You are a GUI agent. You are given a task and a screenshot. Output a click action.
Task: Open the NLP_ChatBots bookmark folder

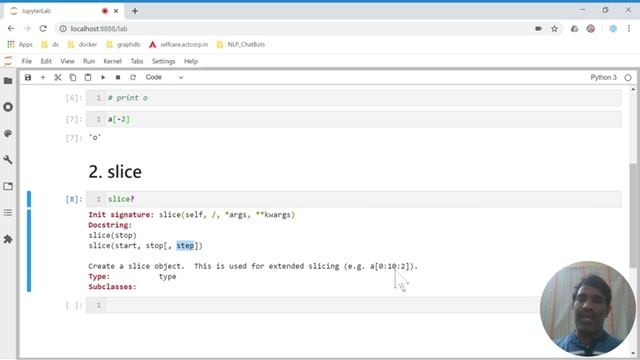[x=241, y=44]
